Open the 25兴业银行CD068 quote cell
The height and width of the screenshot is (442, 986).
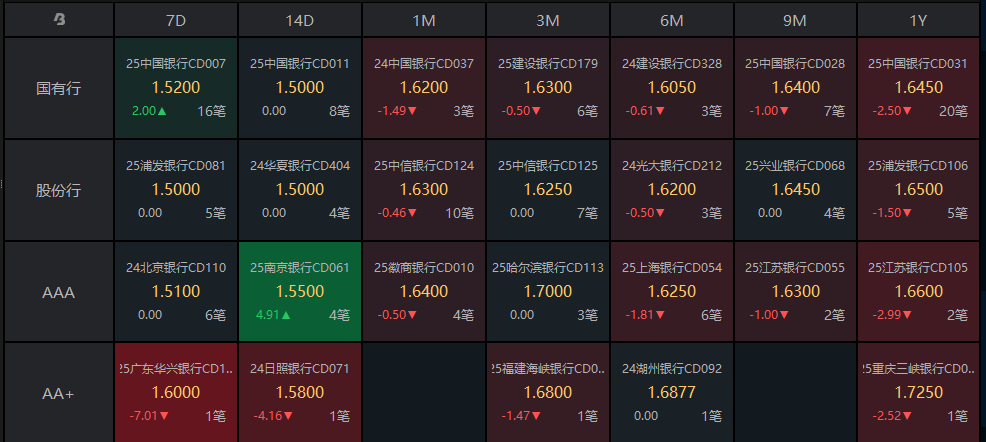[795, 190]
